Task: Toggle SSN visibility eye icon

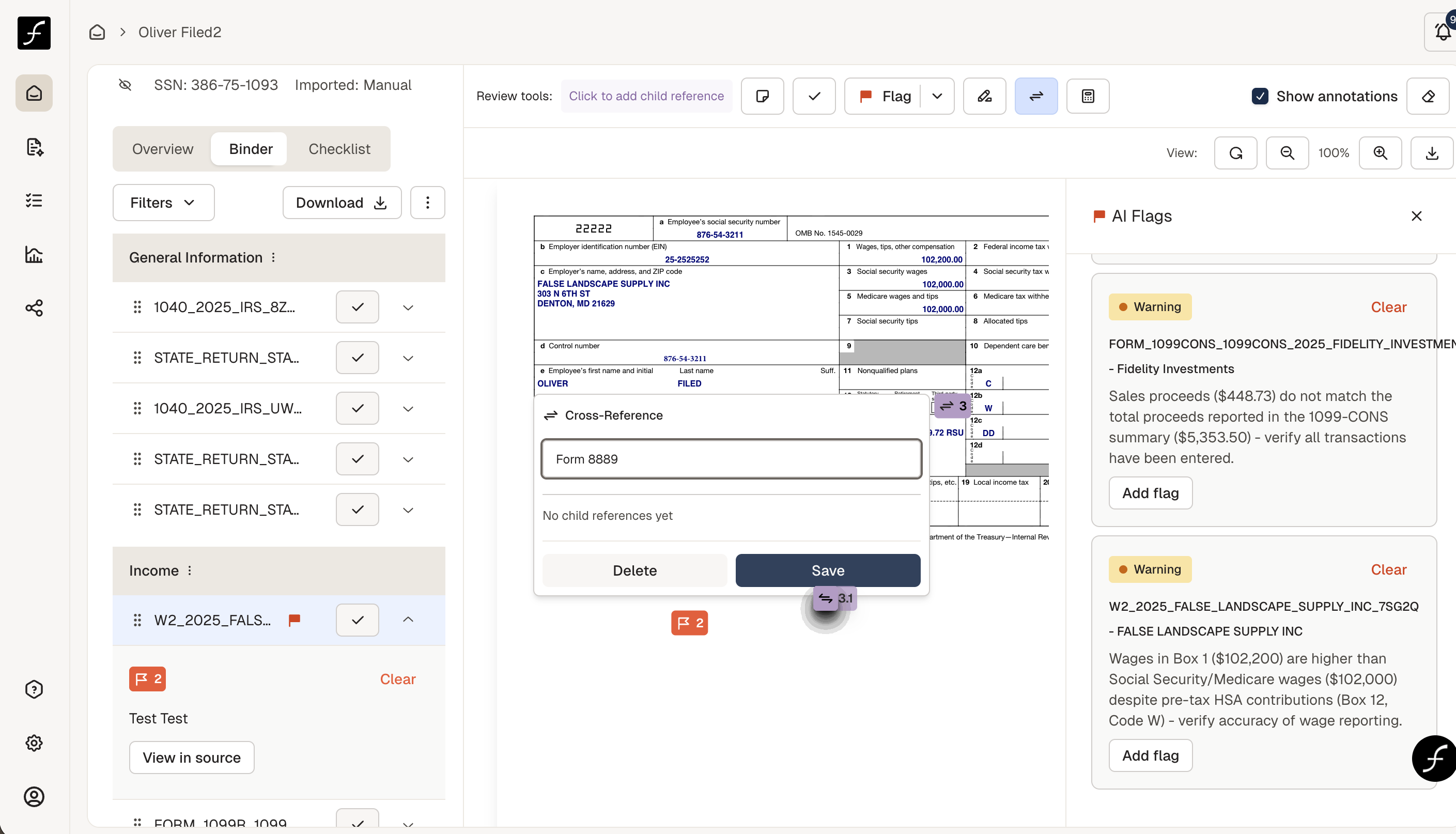Action: click(125, 85)
